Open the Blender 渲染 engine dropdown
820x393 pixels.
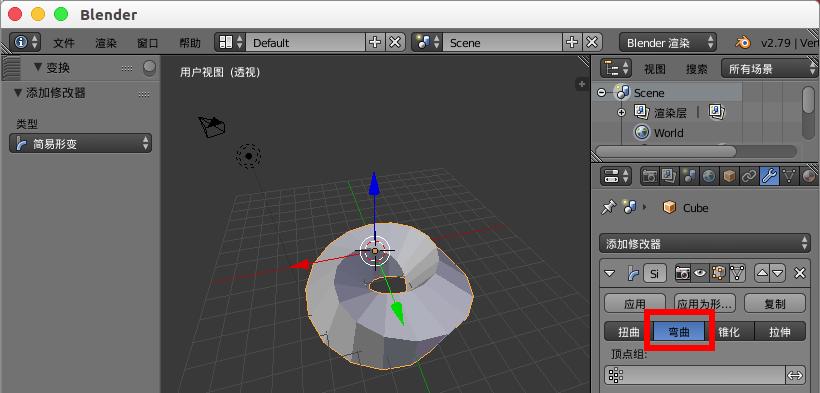[x=668, y=42]
